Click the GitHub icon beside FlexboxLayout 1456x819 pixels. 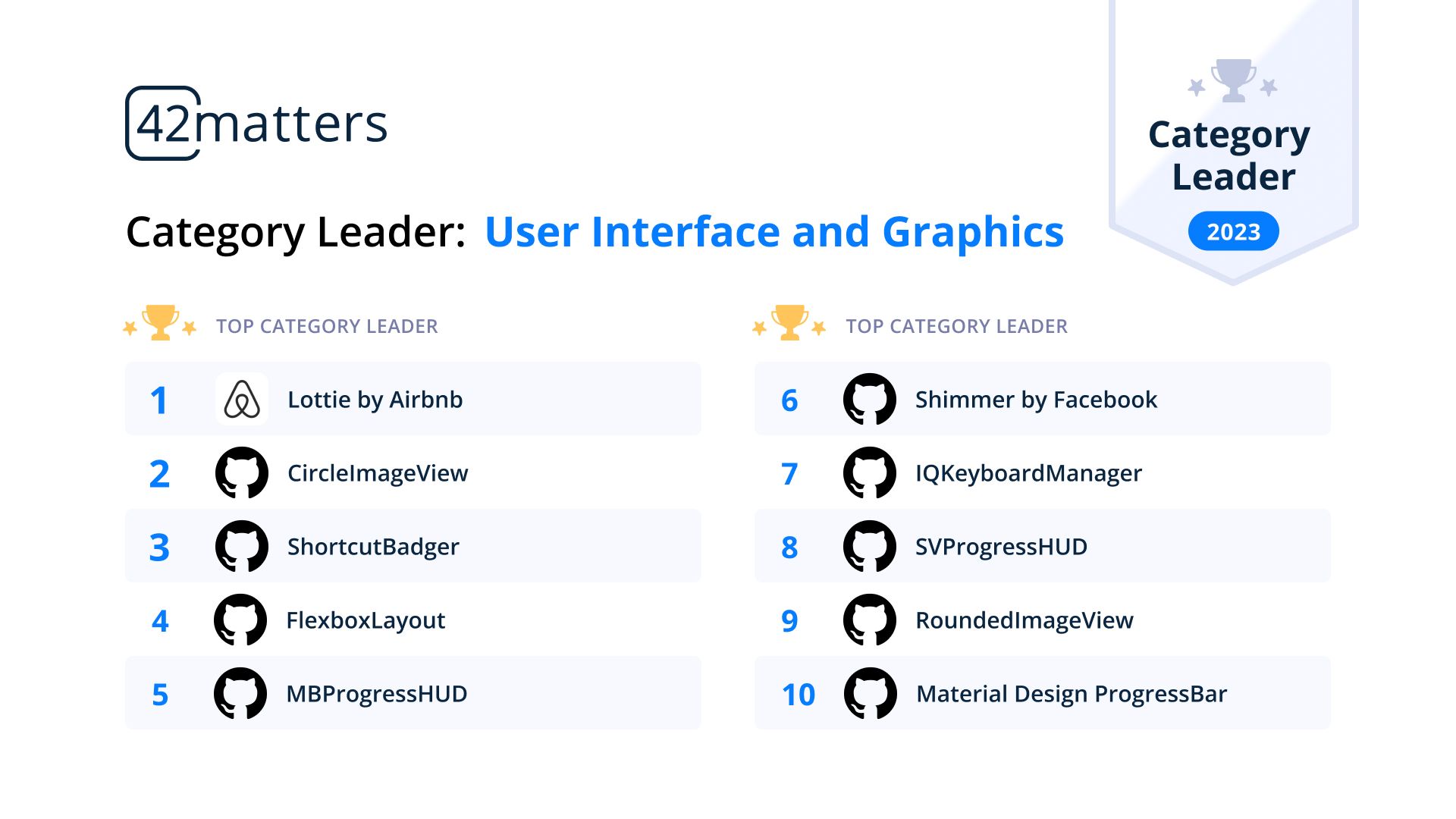click(x=240, y=620)
